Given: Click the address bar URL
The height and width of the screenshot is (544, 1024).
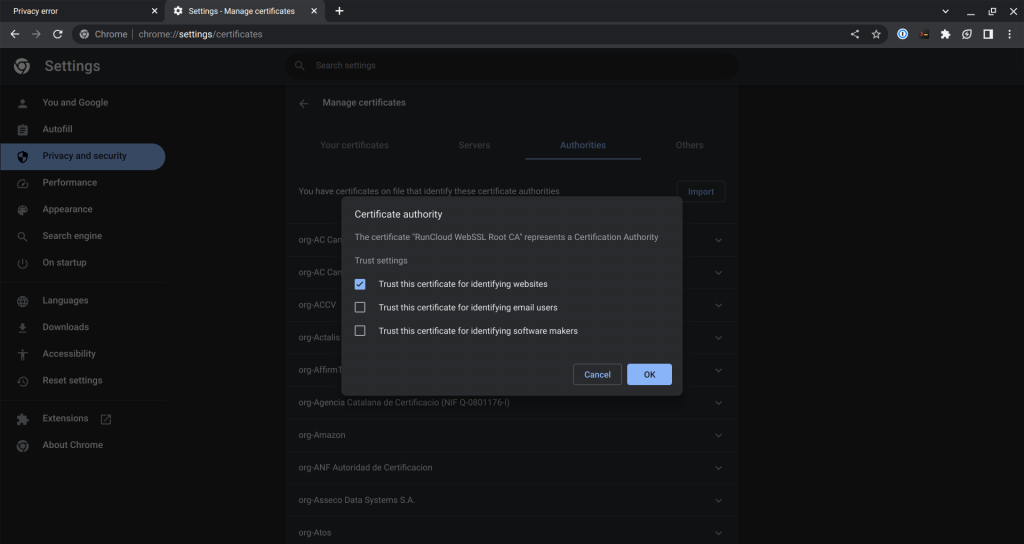Looking at the screenshot, I should point(200,34).
